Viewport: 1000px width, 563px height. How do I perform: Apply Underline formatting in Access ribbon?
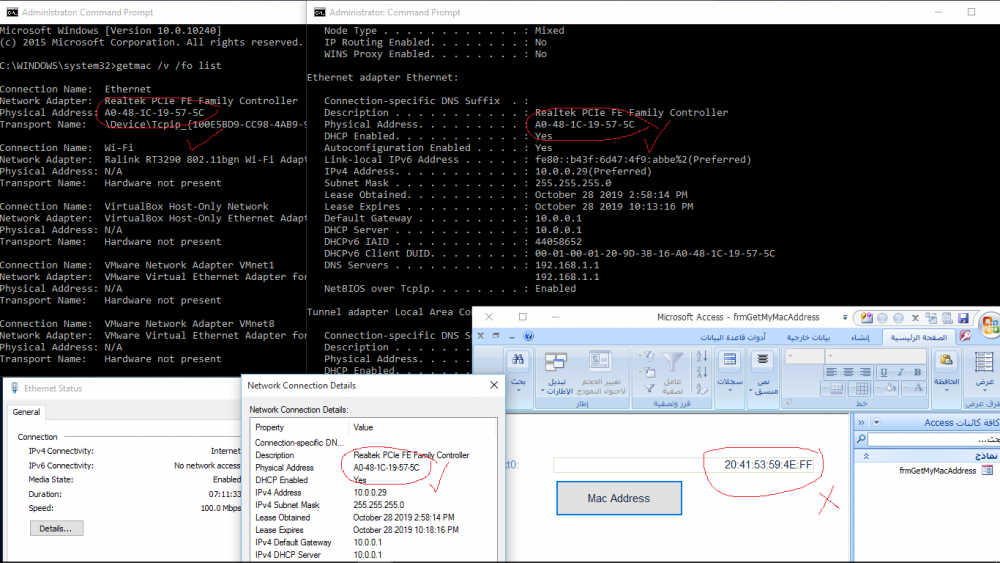pyautogui.click(x=883, y=372)
